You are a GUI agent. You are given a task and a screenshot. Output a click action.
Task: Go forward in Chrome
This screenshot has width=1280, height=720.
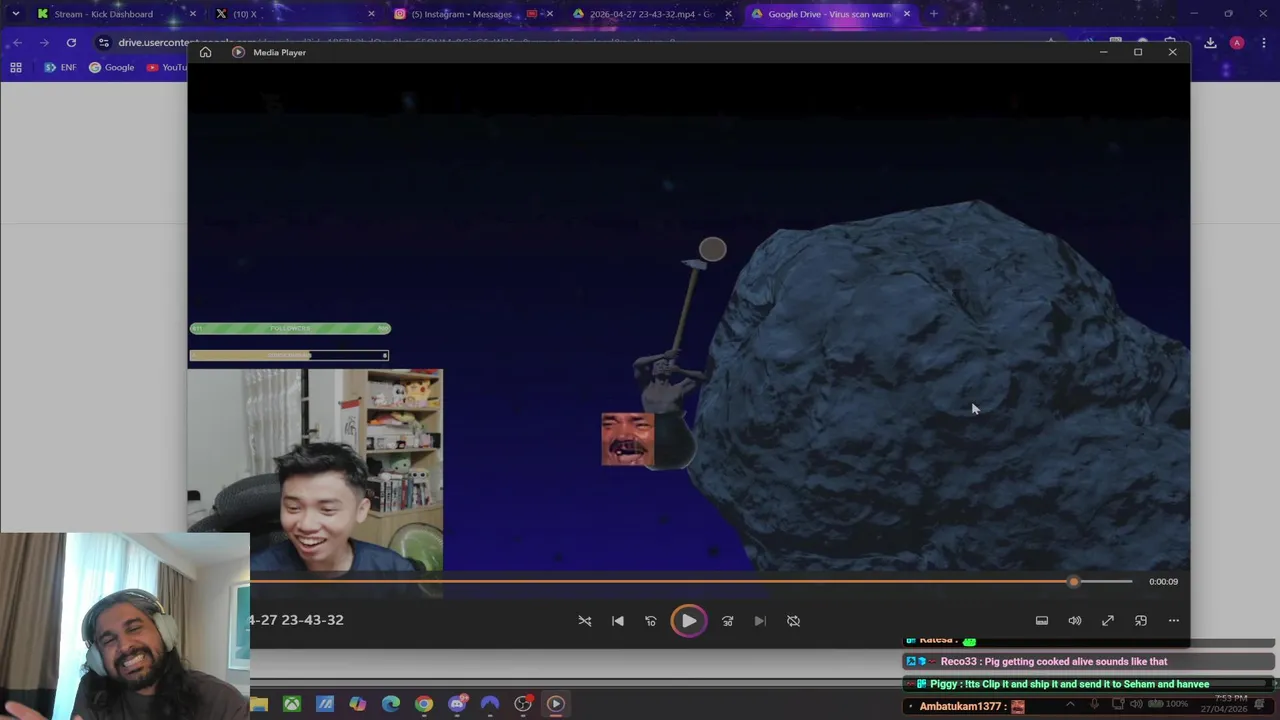coord(44,42)
